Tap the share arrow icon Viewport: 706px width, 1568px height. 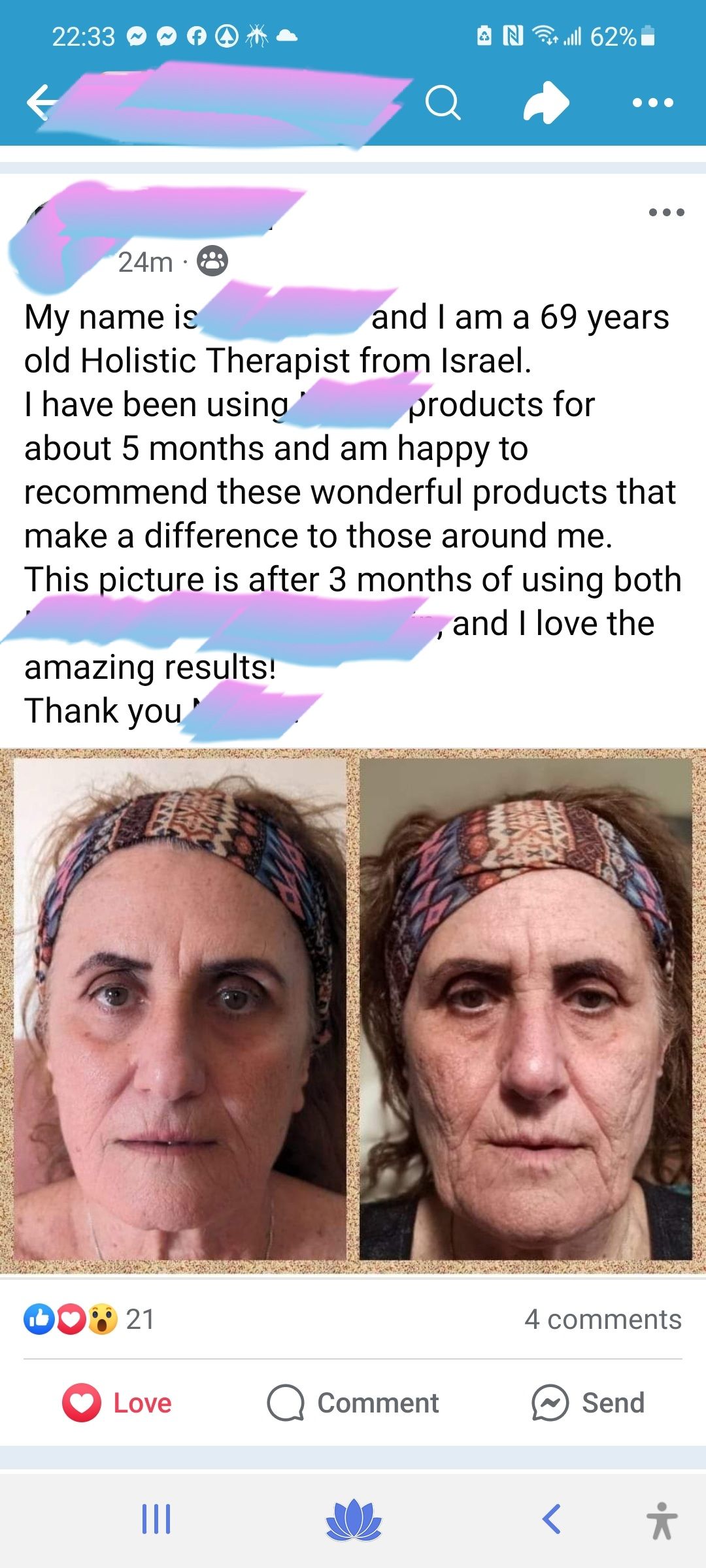[546, 103]
